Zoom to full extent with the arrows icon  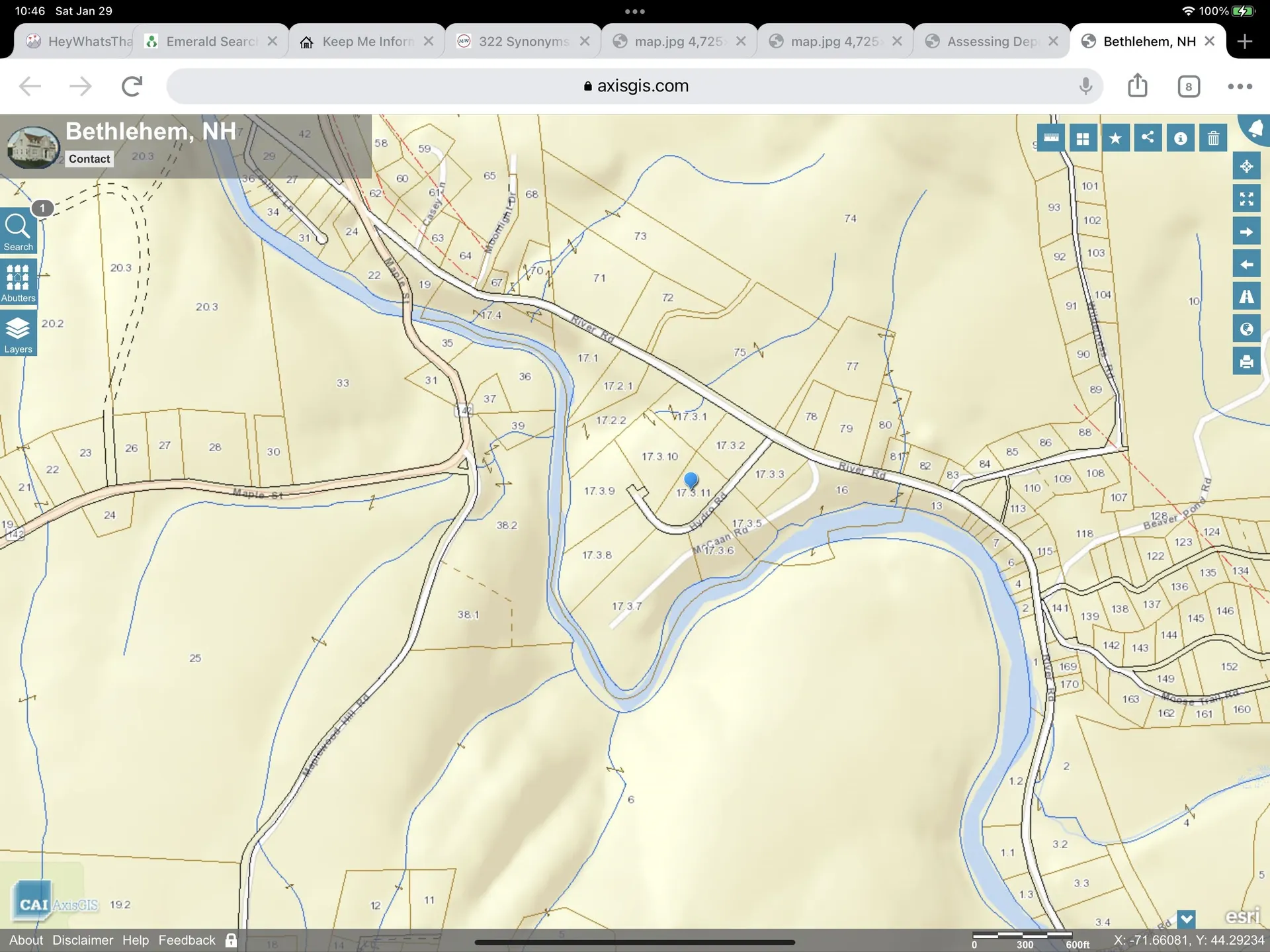point(1247,198)
